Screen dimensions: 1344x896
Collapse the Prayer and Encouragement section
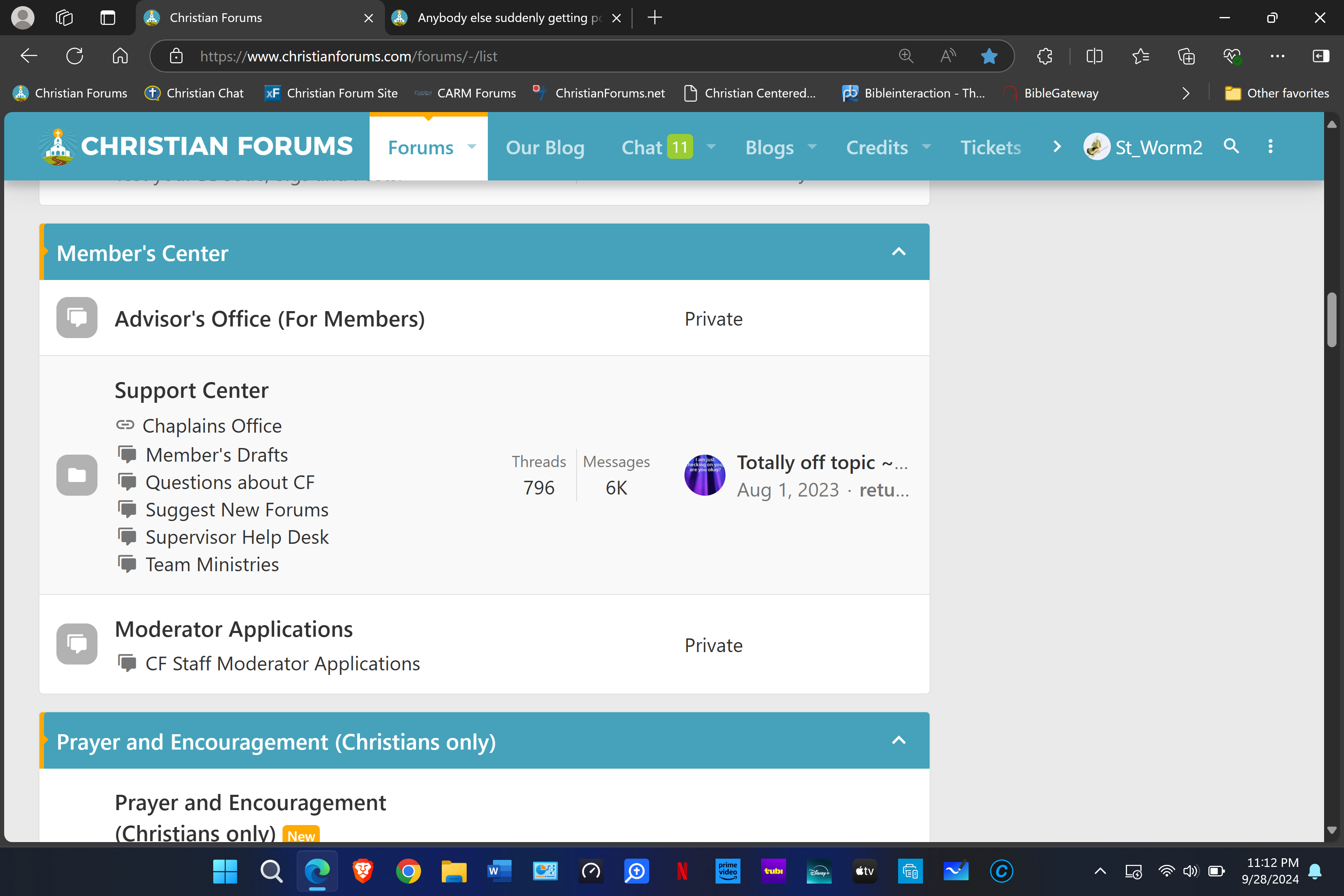[898, 740]
